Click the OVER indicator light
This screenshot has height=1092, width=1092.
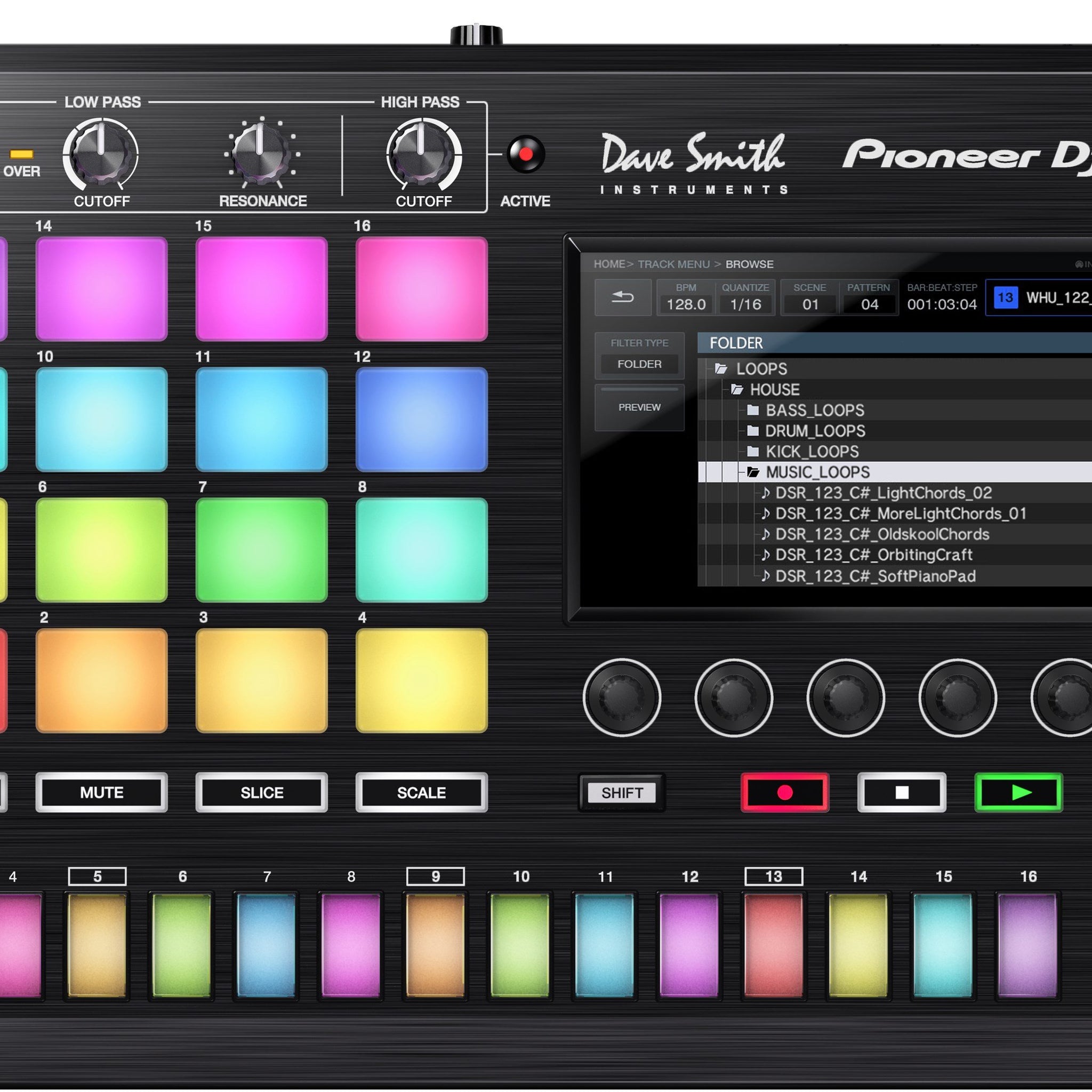coord(21,154)
